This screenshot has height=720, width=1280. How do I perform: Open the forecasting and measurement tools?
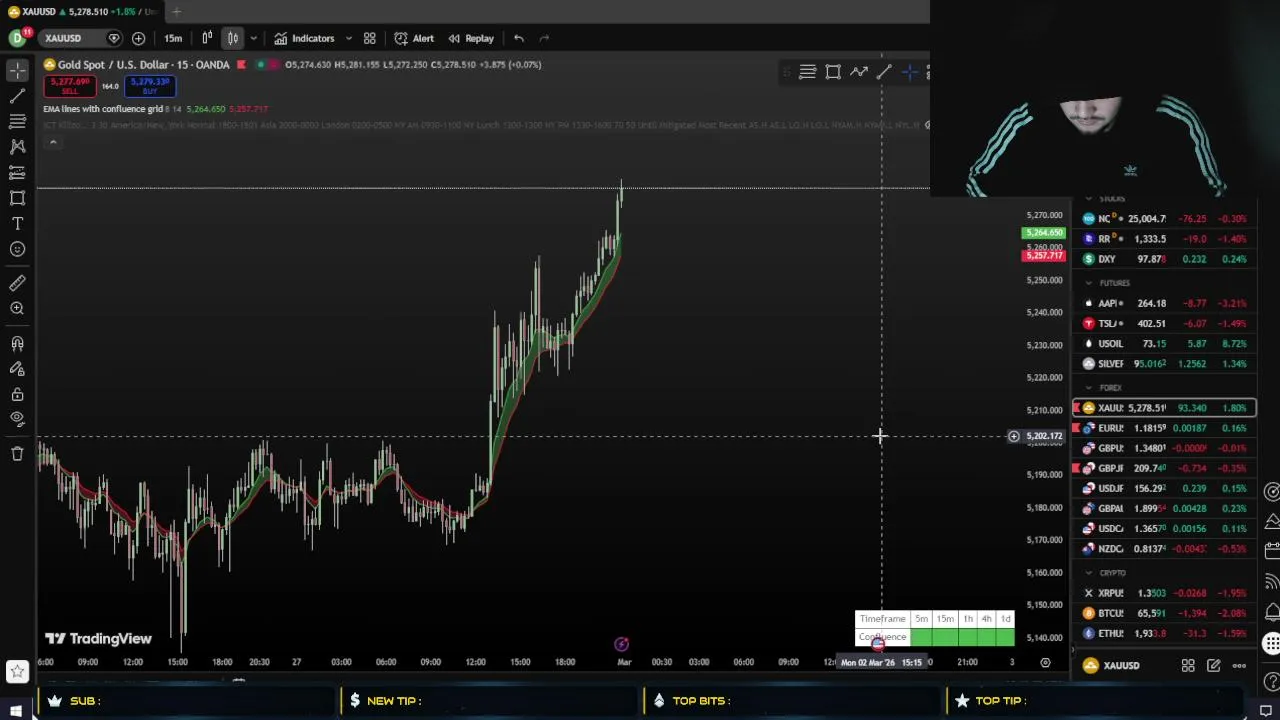coord(17,173)
